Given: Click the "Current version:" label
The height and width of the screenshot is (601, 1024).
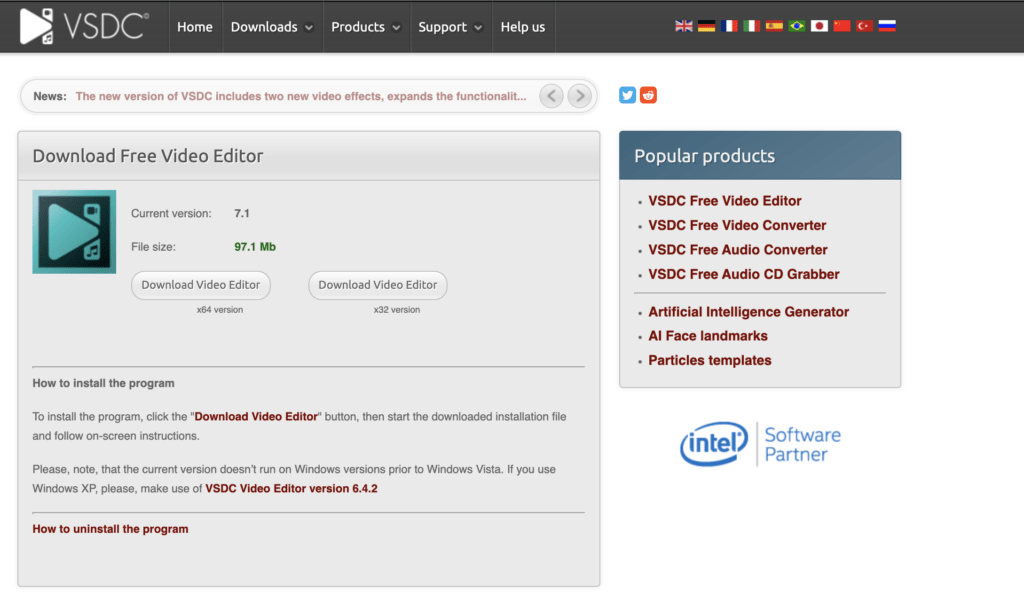Looking at the screenshot, I should click(x=171, y=214).
